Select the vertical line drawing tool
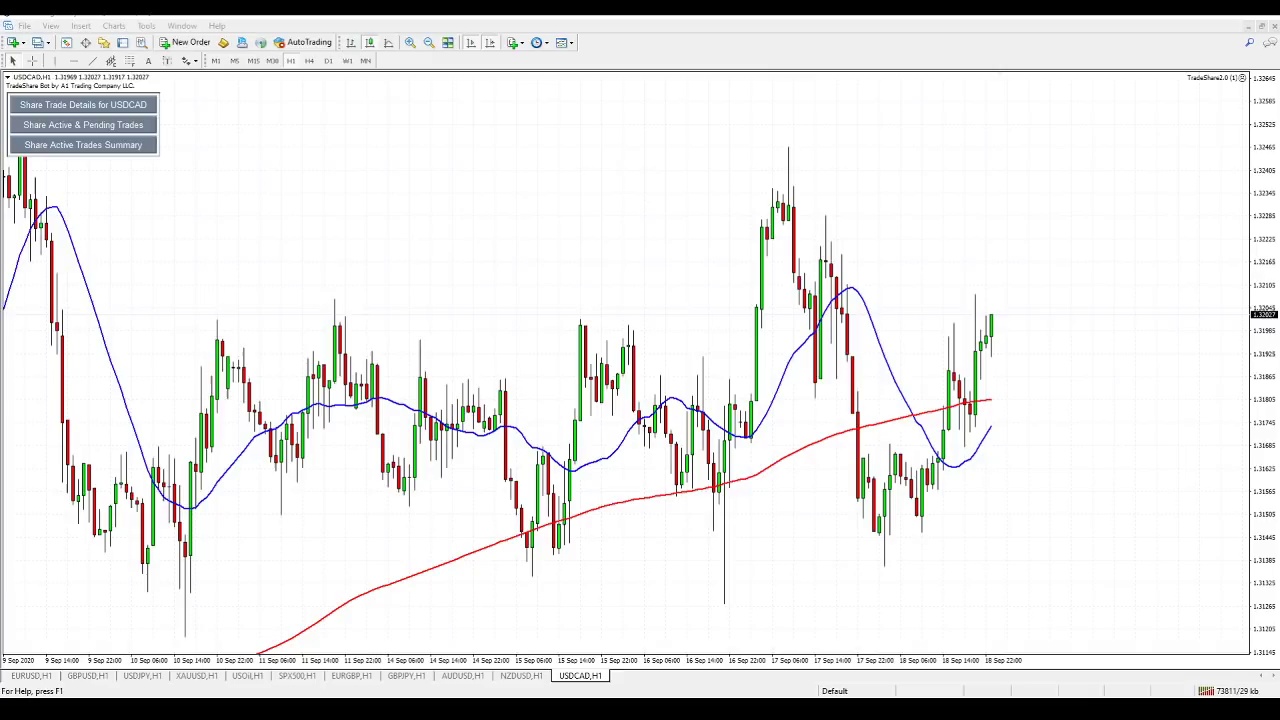The width and height of the screenshot is (1280, 720). (x=55, y=61)
